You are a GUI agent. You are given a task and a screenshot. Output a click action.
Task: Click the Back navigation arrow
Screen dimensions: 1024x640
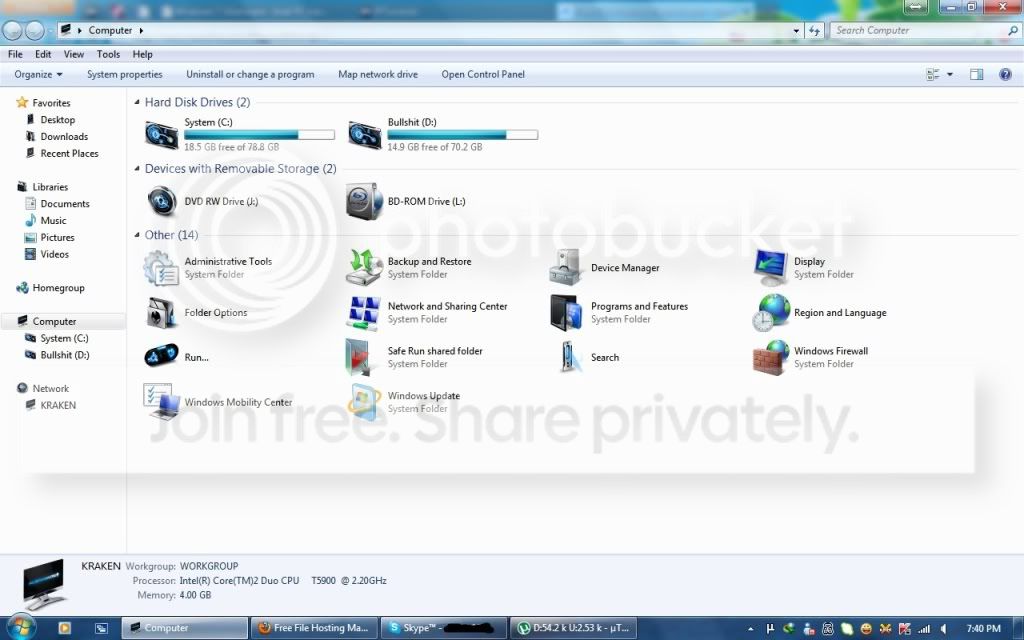[12, 30]
